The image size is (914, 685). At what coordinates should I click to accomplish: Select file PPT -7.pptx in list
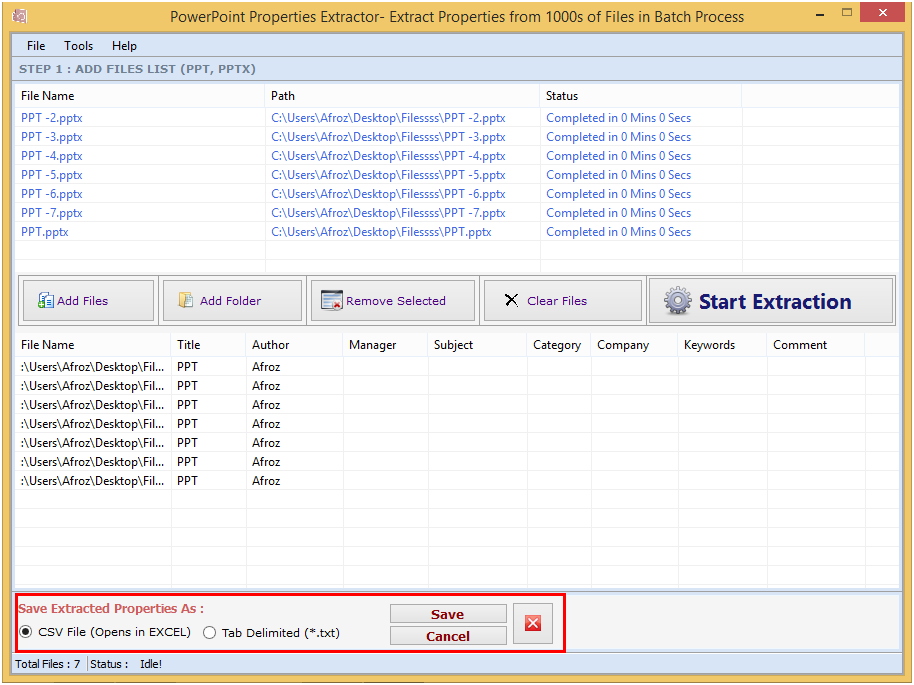(51, 213)
